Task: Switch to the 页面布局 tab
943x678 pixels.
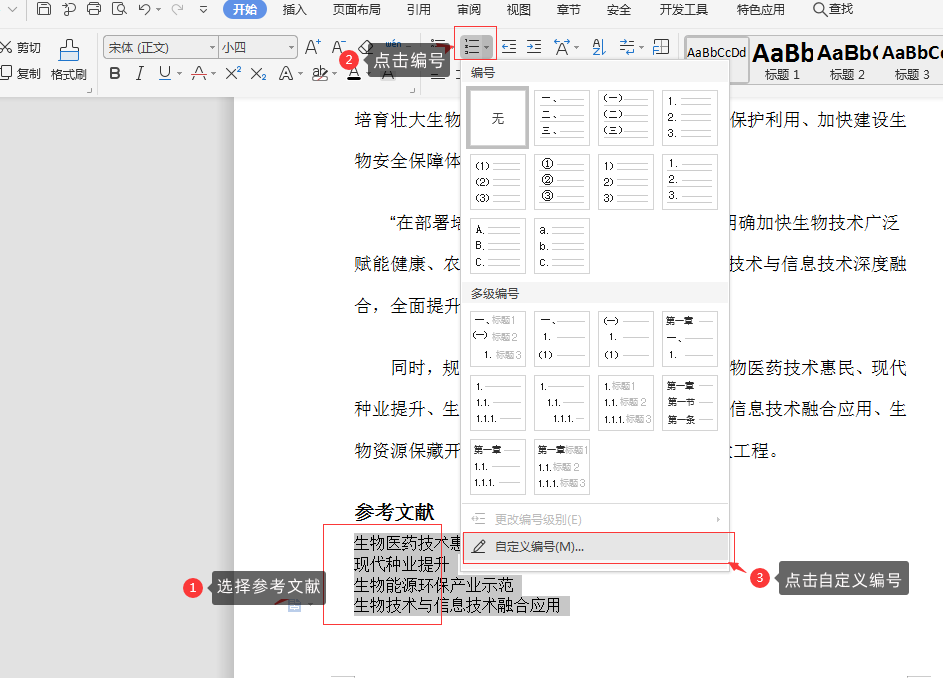Action: click(x=357, y=10)
